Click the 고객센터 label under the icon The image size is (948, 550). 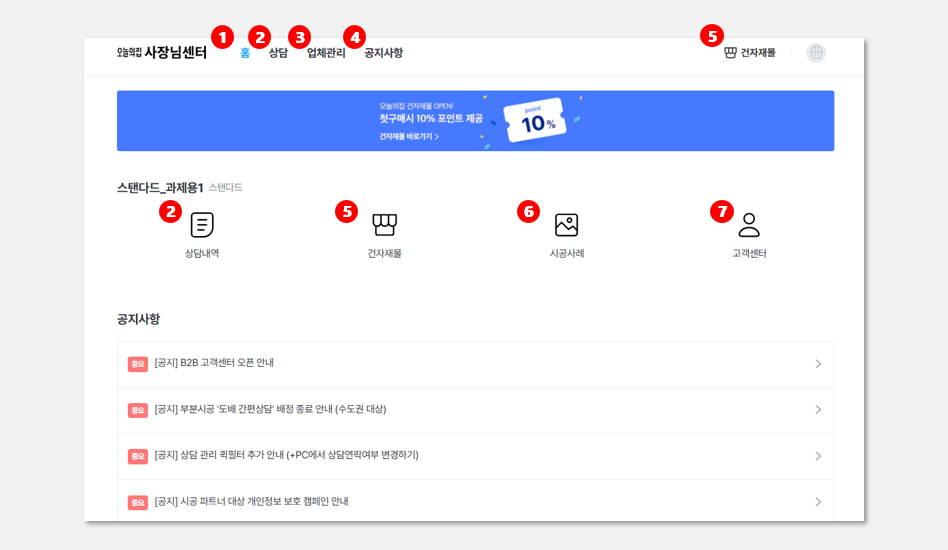pyautogui.click(x=749, y=253)
